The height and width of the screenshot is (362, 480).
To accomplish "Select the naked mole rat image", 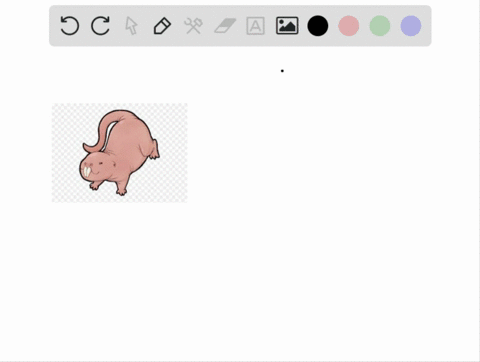I will coord(120,153).
